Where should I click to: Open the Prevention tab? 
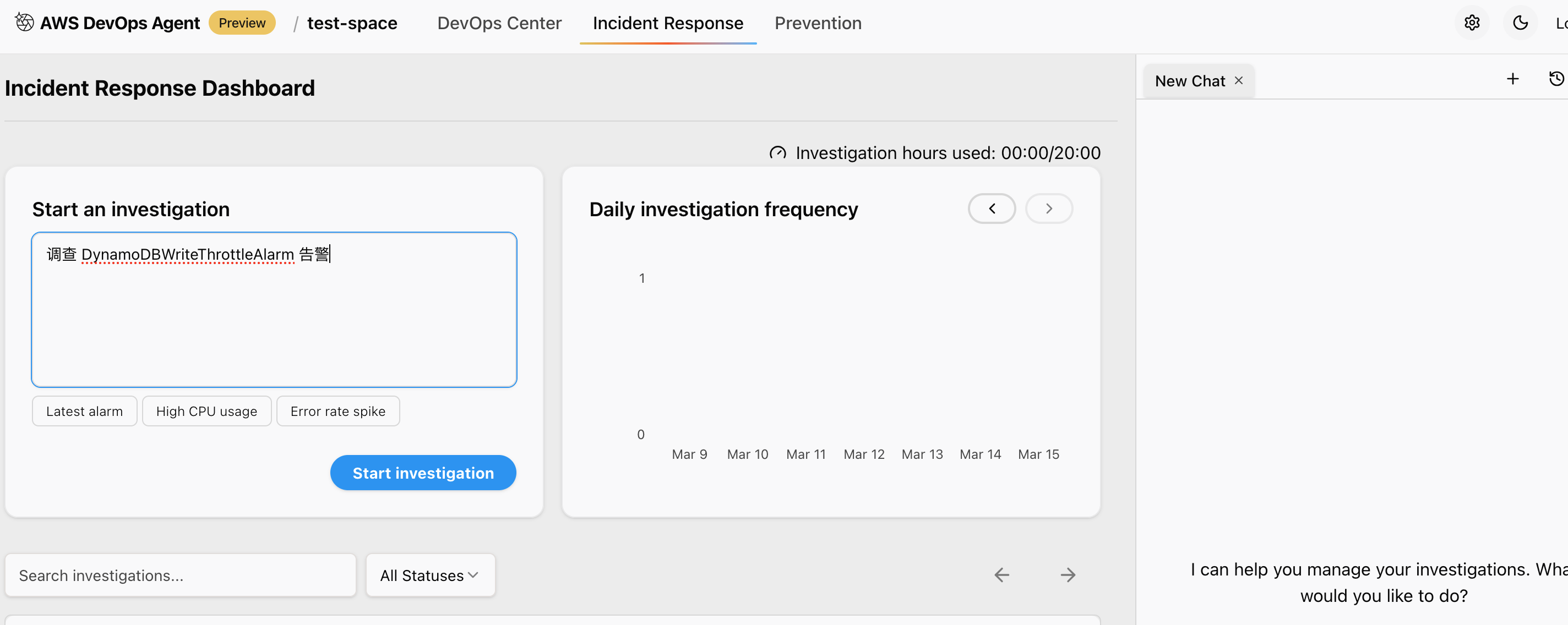(818, 23)
